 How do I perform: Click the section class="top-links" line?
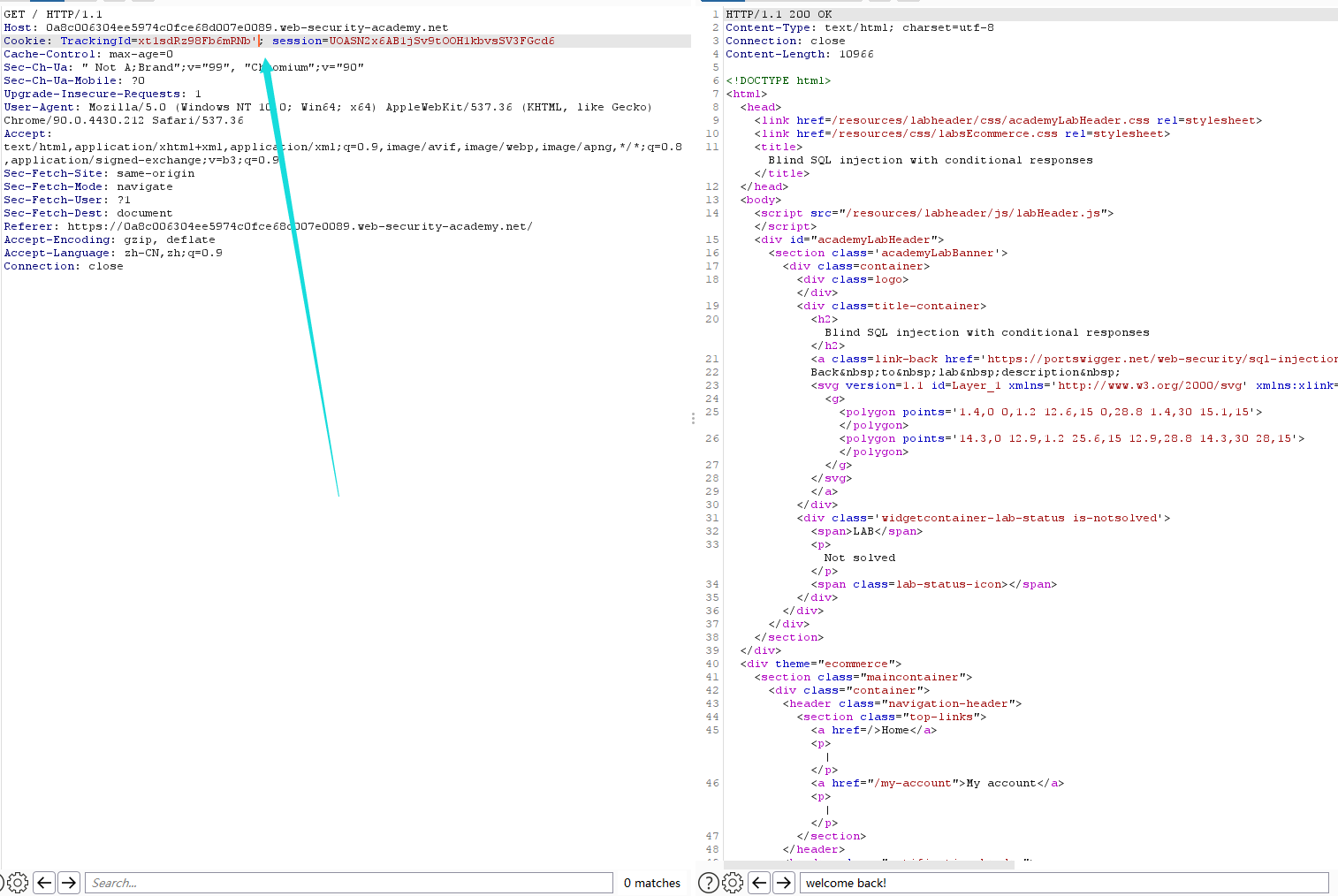[892, 717]
